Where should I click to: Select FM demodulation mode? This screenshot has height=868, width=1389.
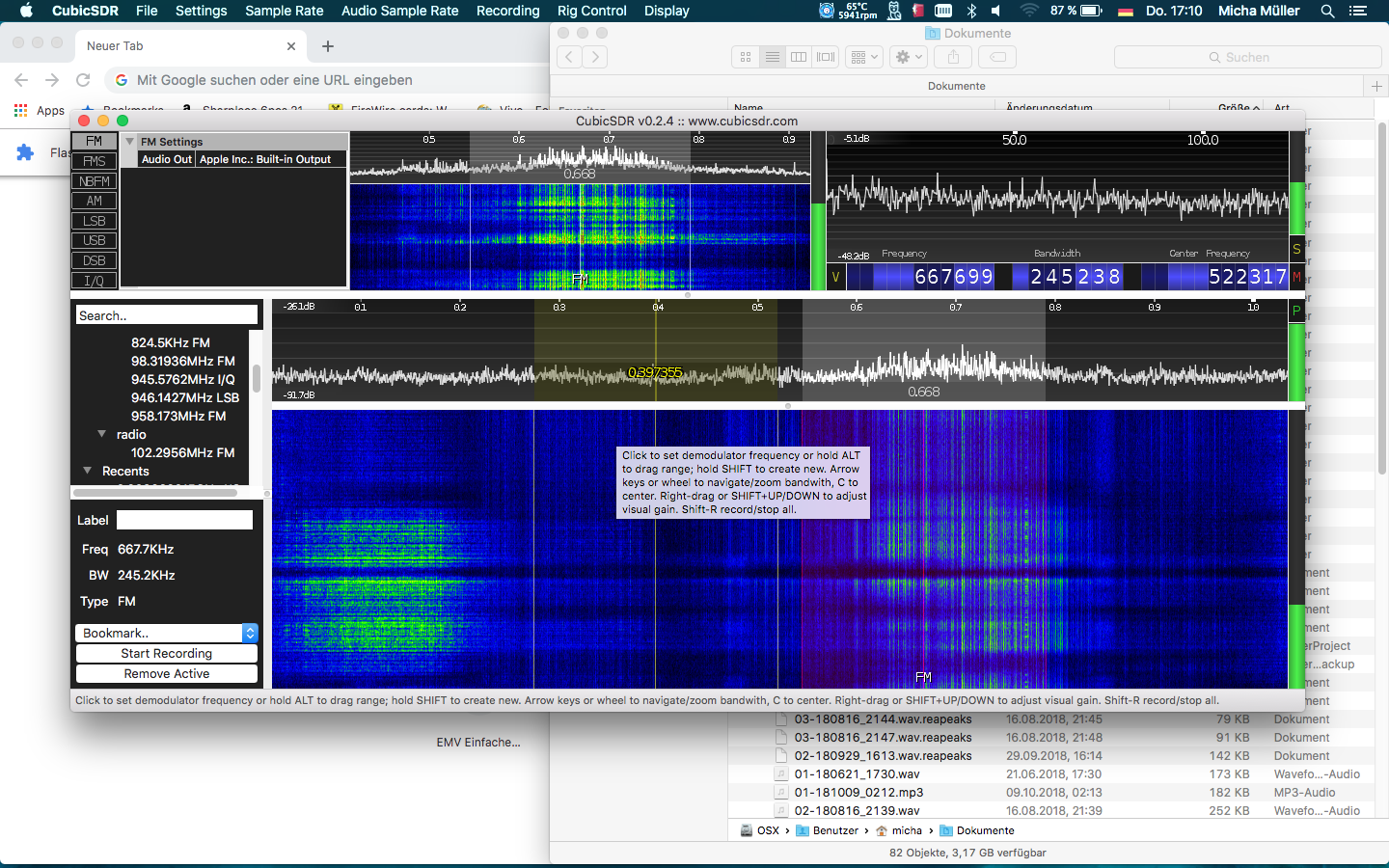(95, 141)
